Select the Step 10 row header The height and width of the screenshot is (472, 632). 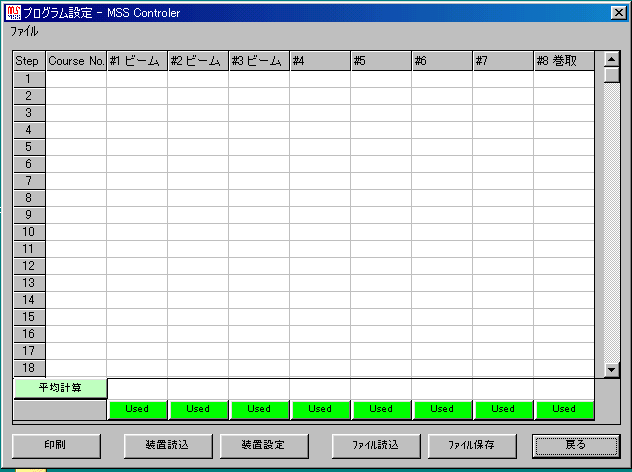(29, 232)
